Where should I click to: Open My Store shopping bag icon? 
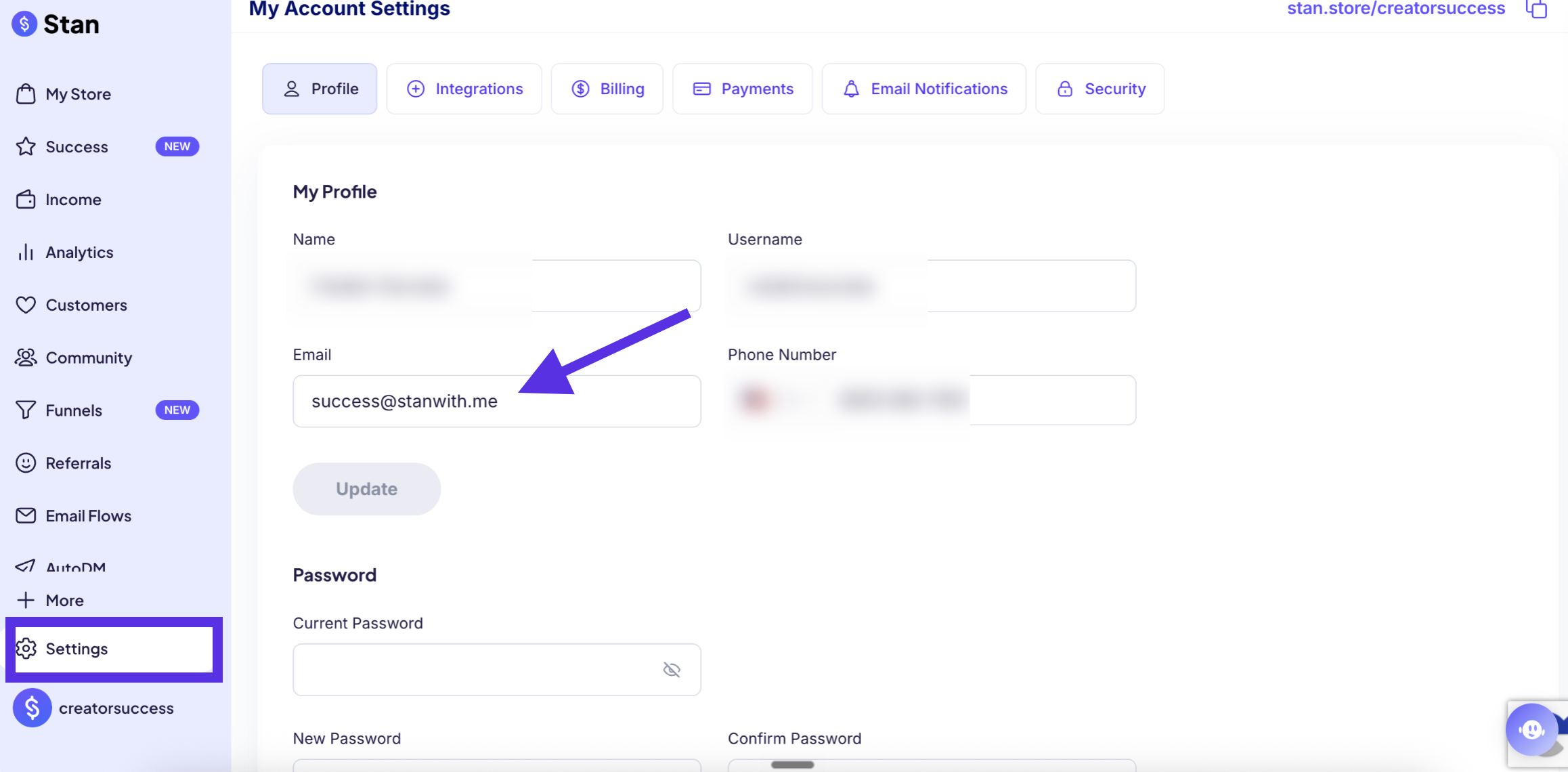click(x=26, y=93)
